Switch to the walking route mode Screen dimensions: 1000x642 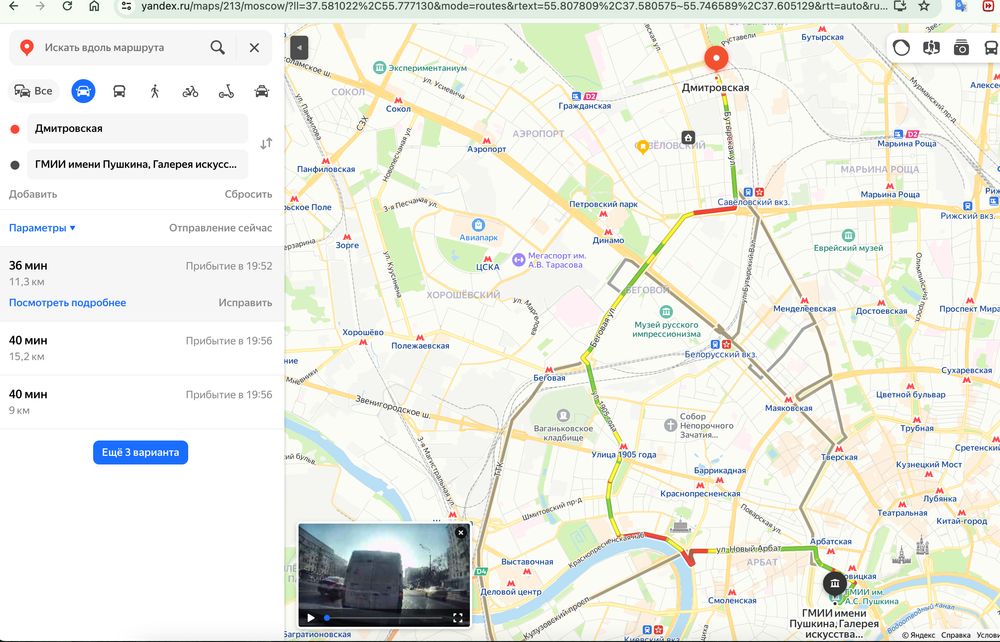pyautogui.click(x=154, y=91)
